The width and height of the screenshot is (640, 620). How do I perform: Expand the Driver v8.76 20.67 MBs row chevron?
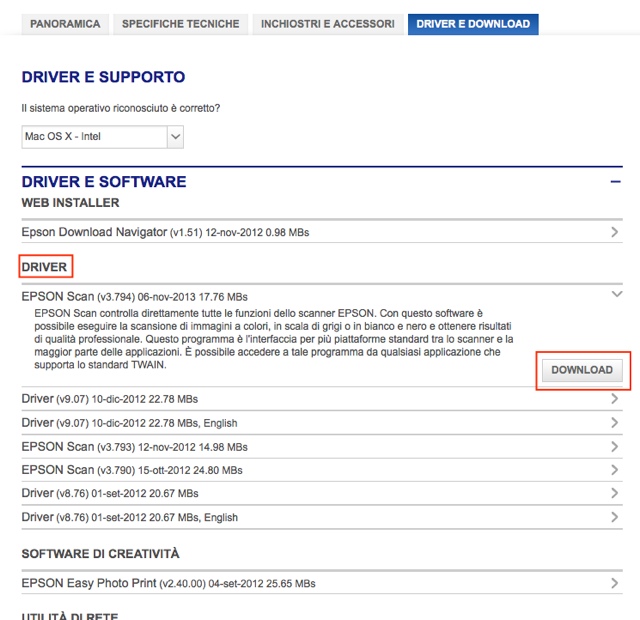(x=615, y=493)
